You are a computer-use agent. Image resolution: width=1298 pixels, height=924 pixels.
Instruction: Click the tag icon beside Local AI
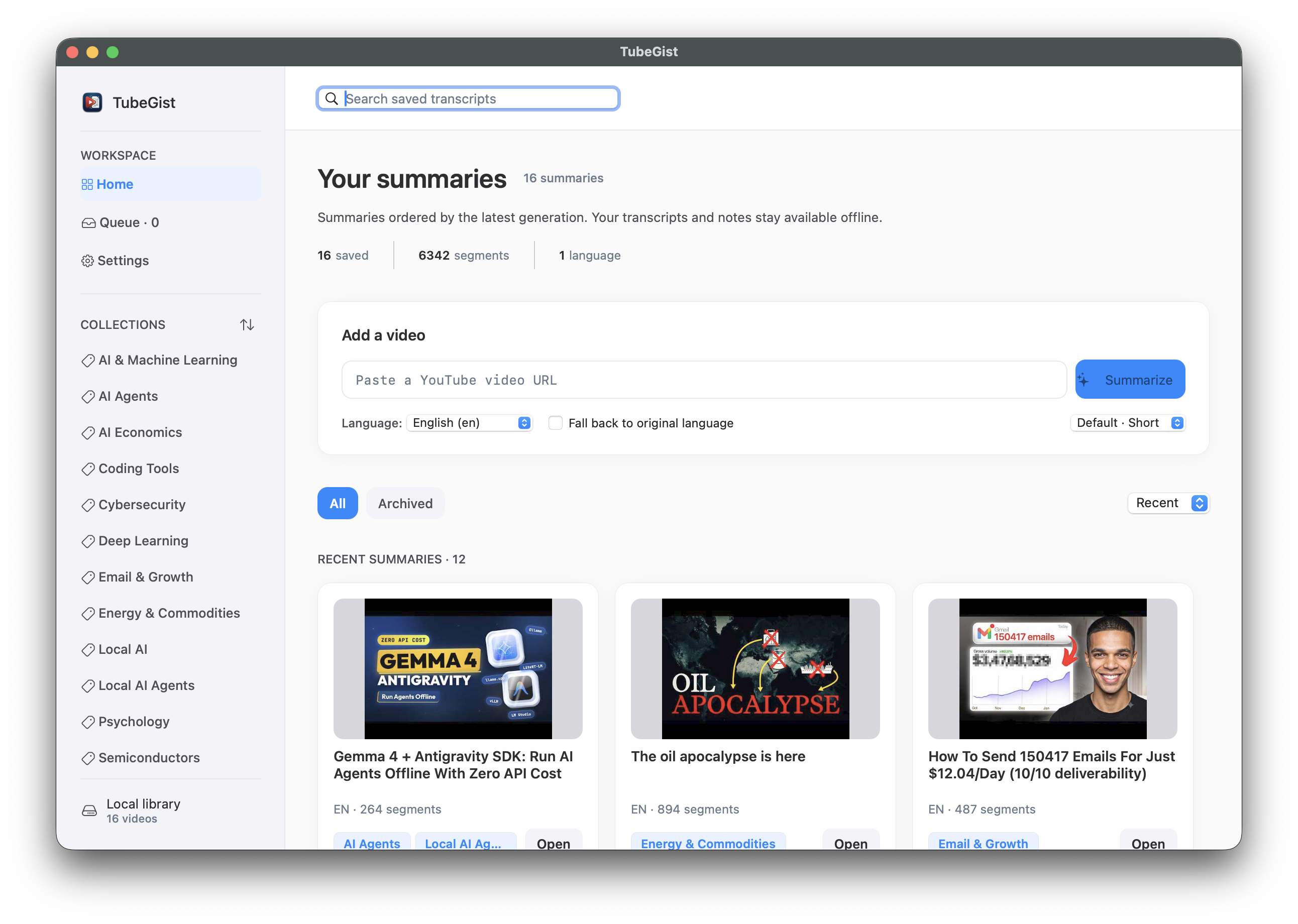click(88, 650)
